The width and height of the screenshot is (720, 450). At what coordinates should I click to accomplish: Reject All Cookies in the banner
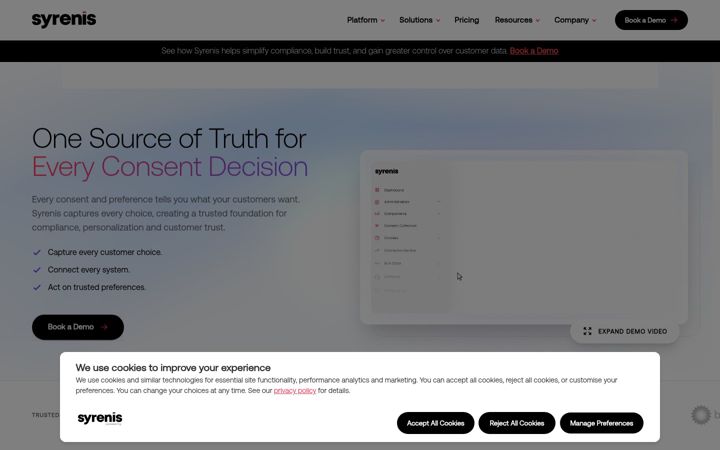(517, 423)
